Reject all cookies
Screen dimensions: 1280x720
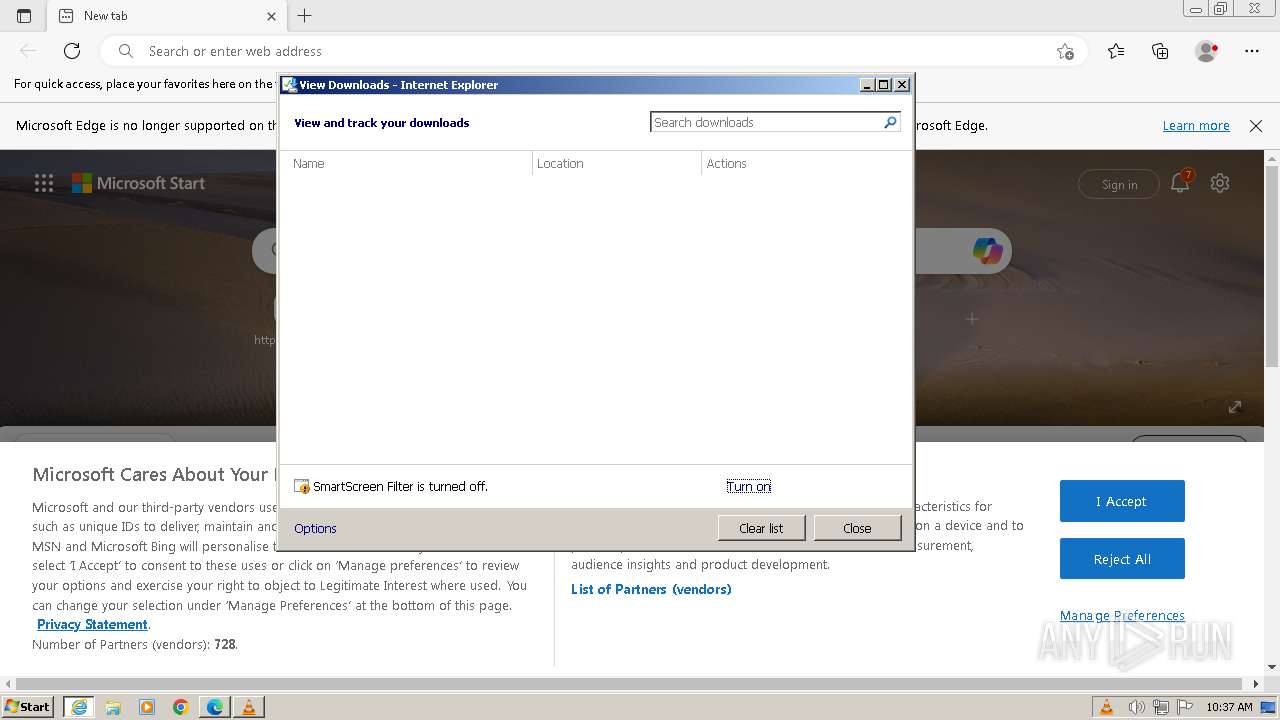tap(1122, 559)
